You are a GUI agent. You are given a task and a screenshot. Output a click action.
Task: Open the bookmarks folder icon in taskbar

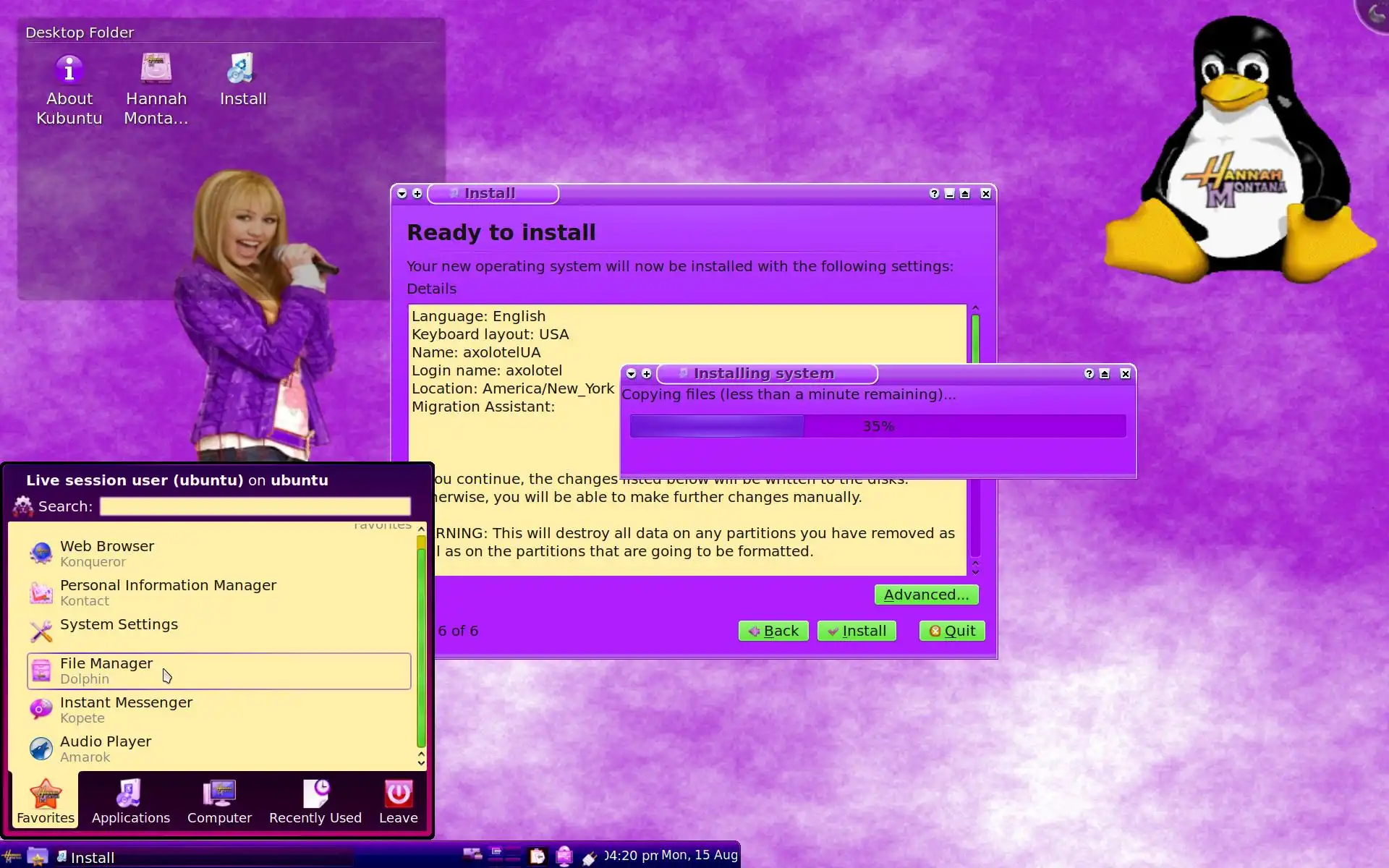tap(37, 857)
